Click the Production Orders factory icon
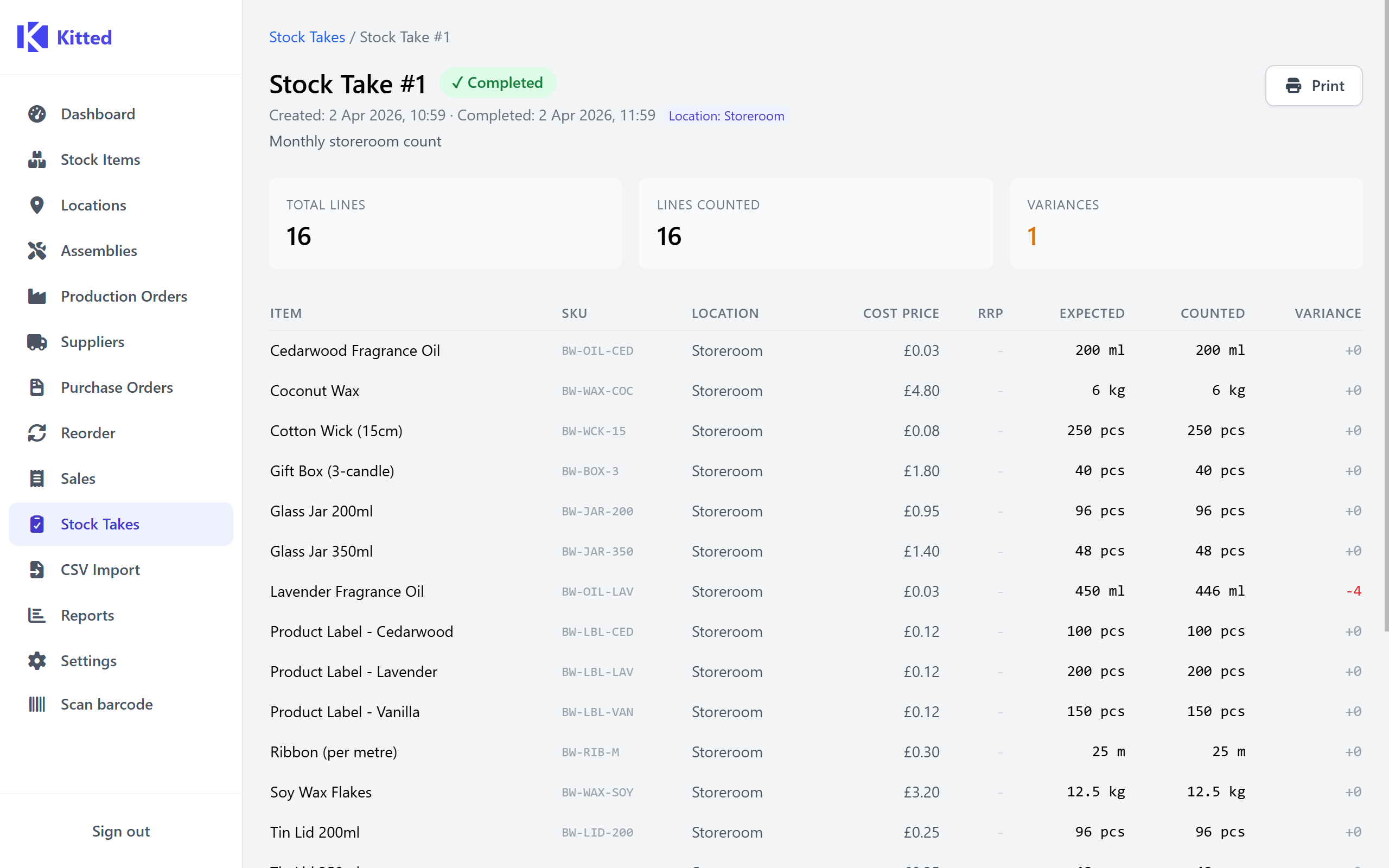 point(37,296)
